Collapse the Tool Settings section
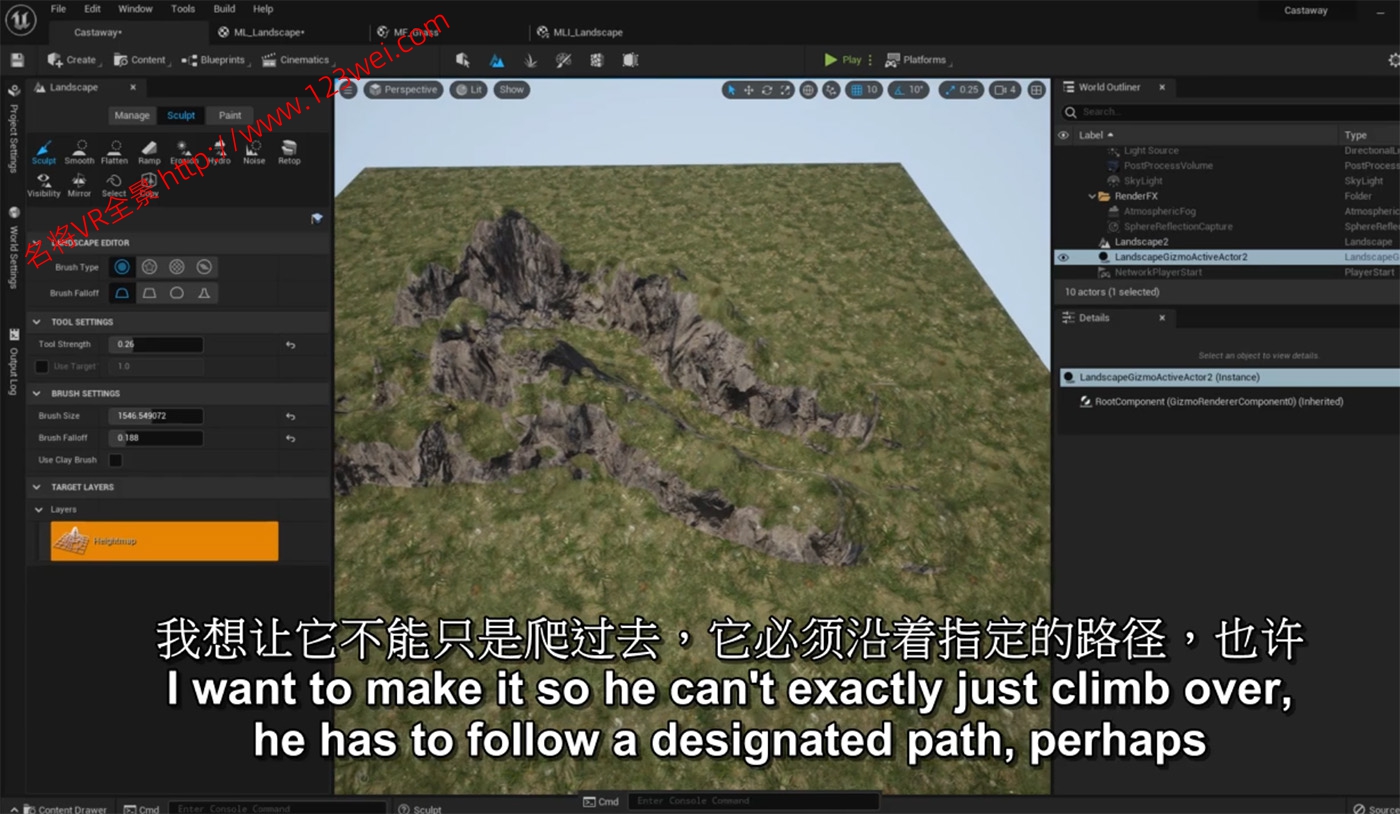The image size is (1400, 814). coord(37,322)
